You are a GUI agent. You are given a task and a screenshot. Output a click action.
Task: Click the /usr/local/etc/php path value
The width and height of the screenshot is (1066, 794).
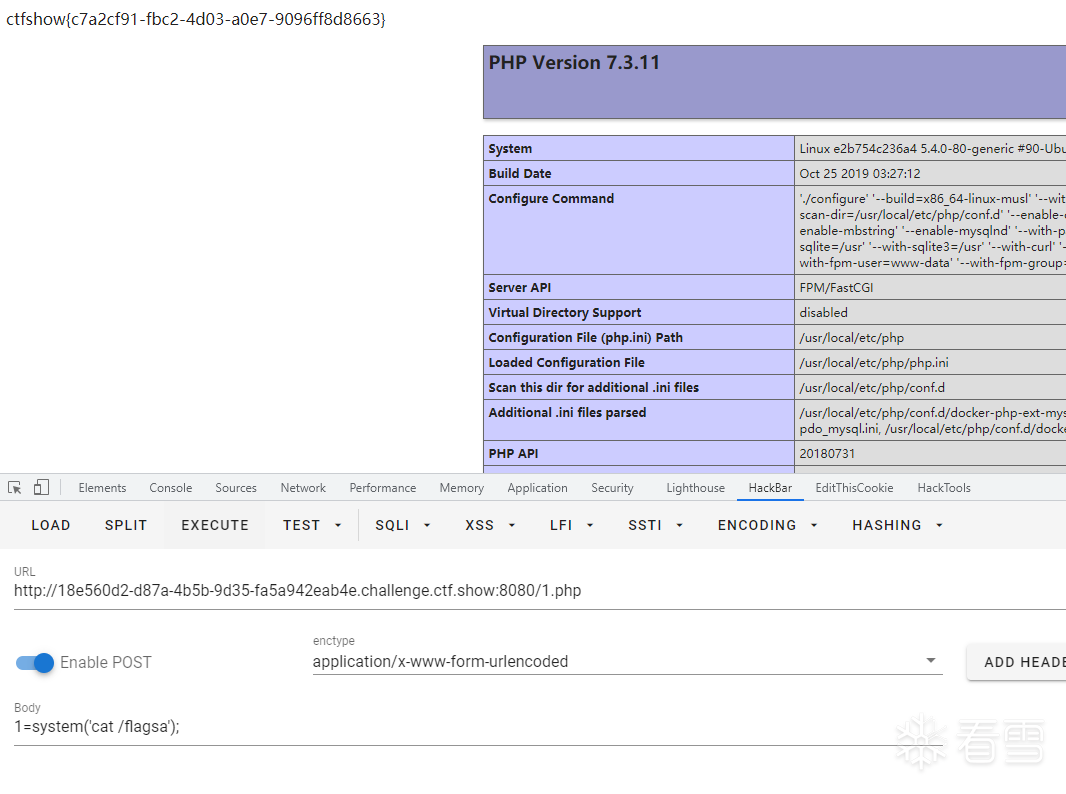pos(852,338)
